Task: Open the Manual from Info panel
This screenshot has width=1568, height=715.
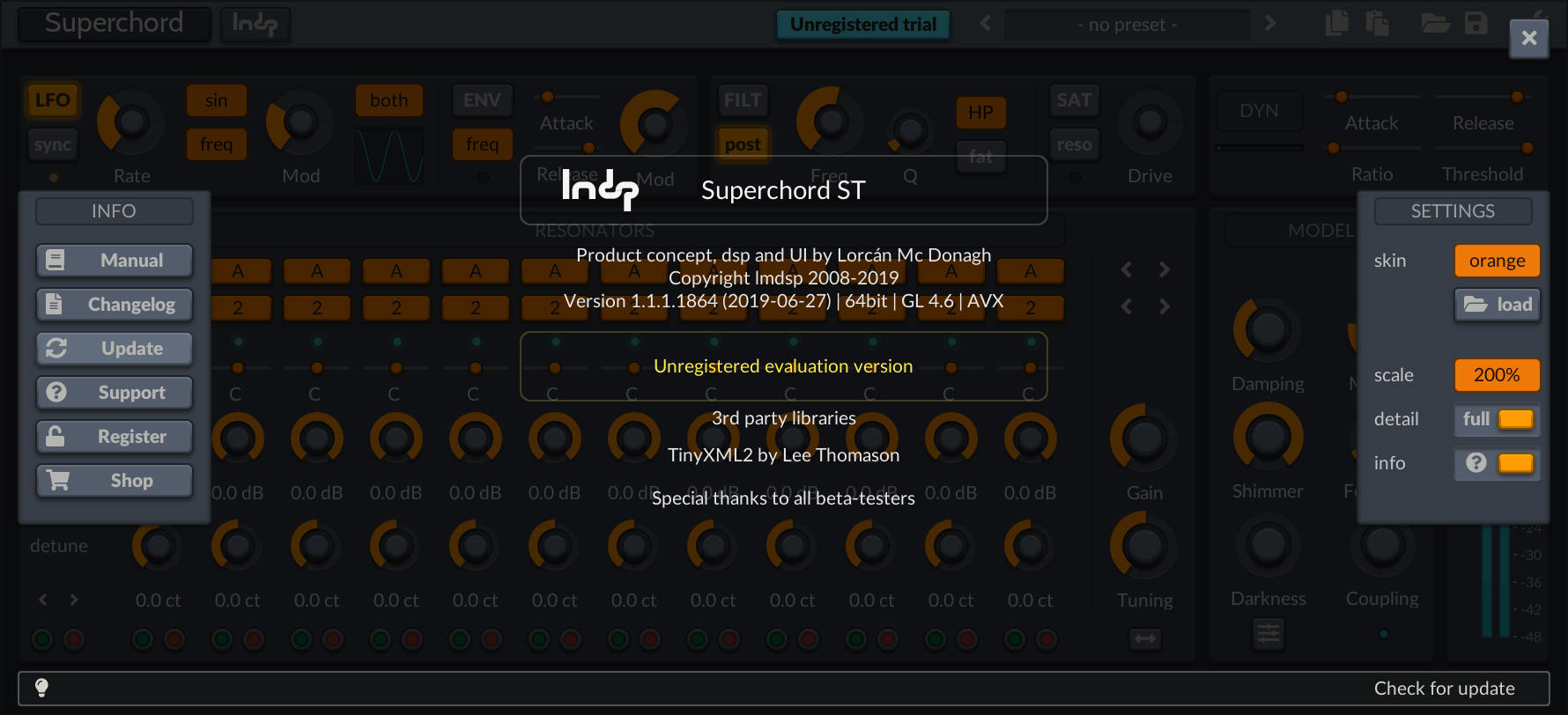Action: pyautogui.click(x=115, y=261)
